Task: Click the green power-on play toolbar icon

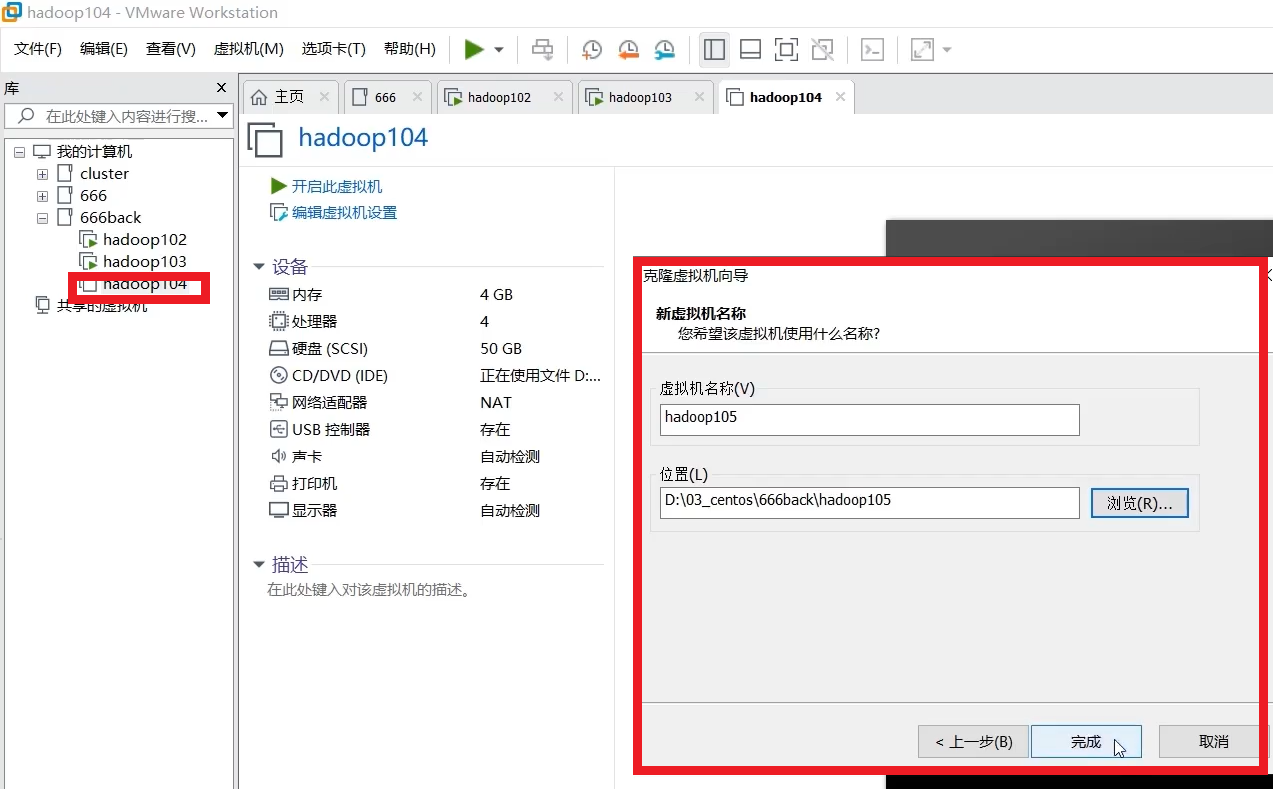Action: (474, 49)
